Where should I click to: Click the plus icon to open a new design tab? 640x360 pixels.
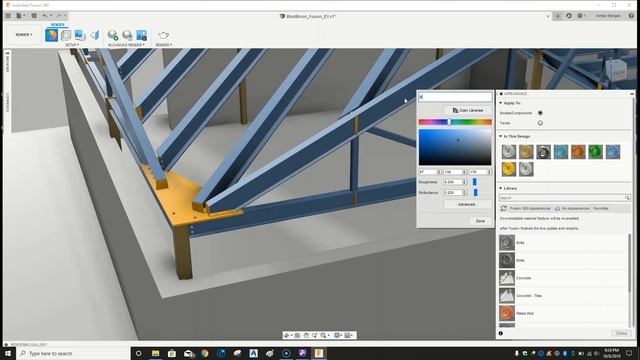pyautogui.click(x=558, y=16)
